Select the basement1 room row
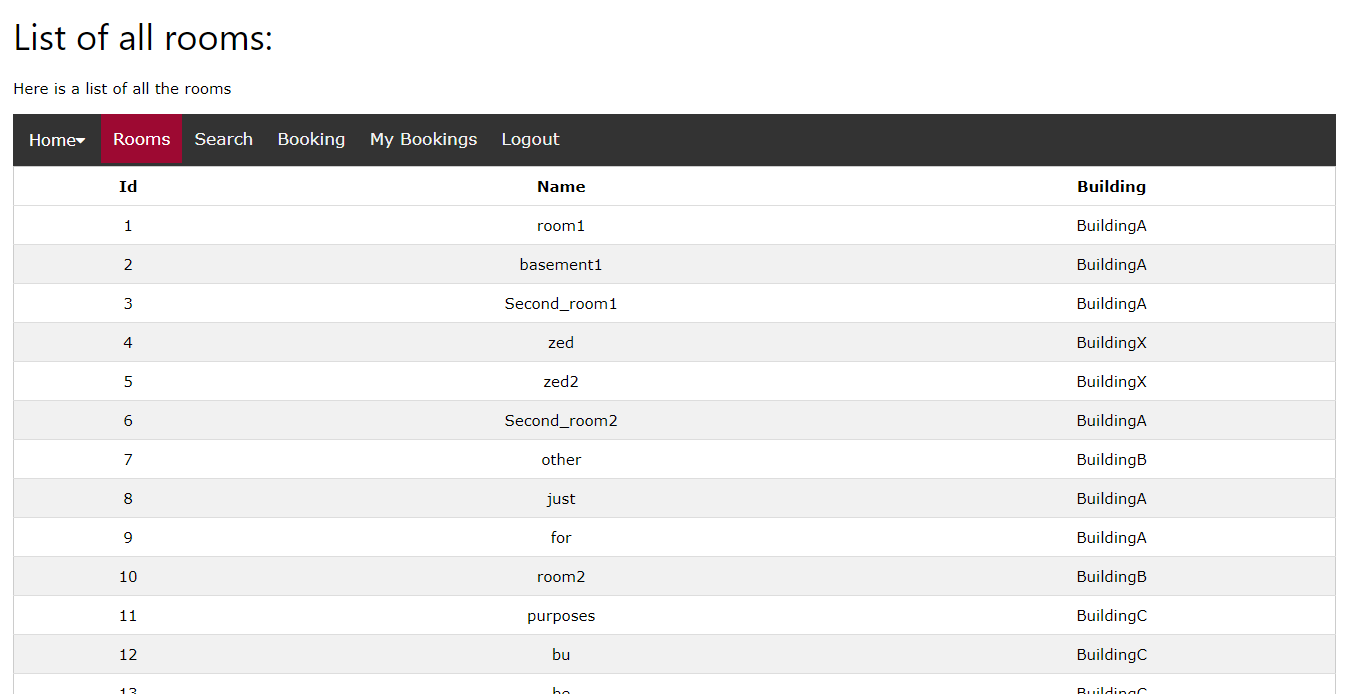Screen dimensions: 1358x694 pos(561,265)
